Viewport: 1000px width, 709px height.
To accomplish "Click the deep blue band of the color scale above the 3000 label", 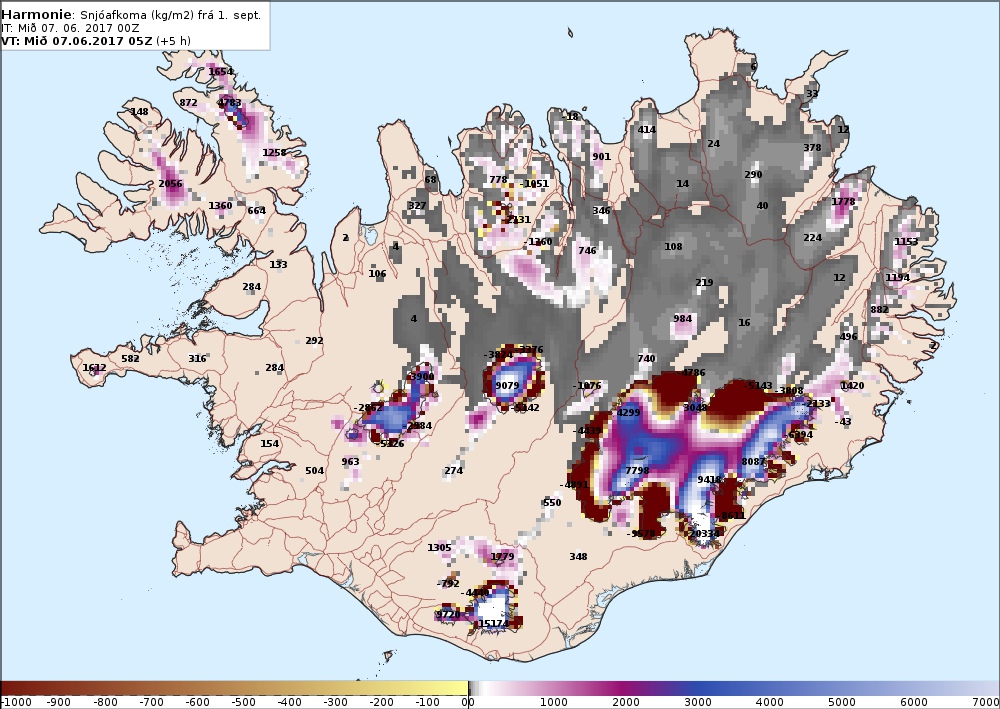I will point(697,689).
